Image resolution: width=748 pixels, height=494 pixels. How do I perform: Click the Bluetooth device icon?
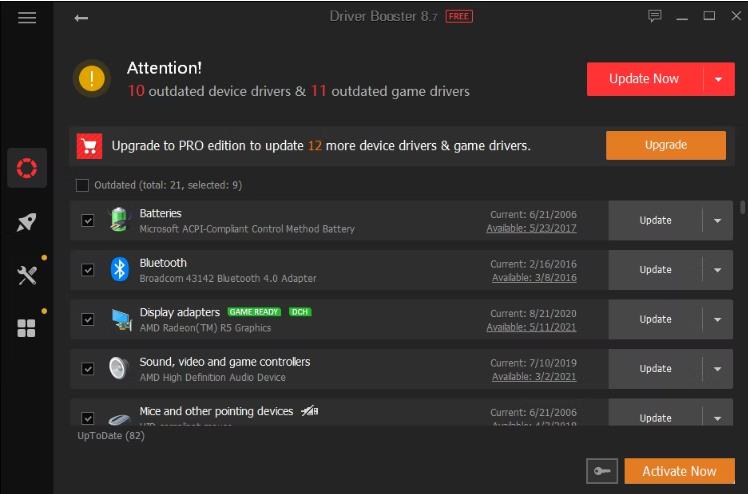[x=119, y=269]
